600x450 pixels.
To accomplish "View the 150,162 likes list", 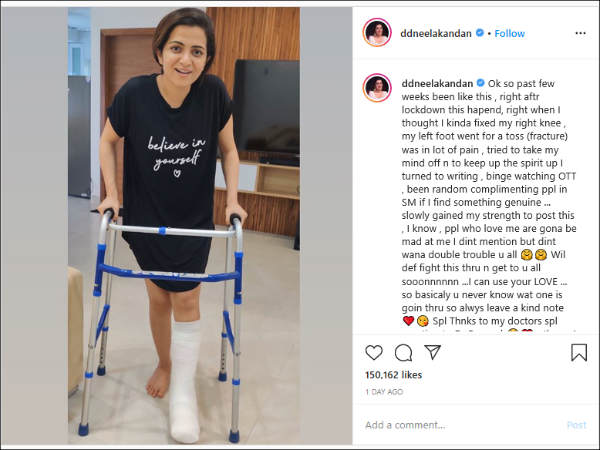I will tap(393, 375).
